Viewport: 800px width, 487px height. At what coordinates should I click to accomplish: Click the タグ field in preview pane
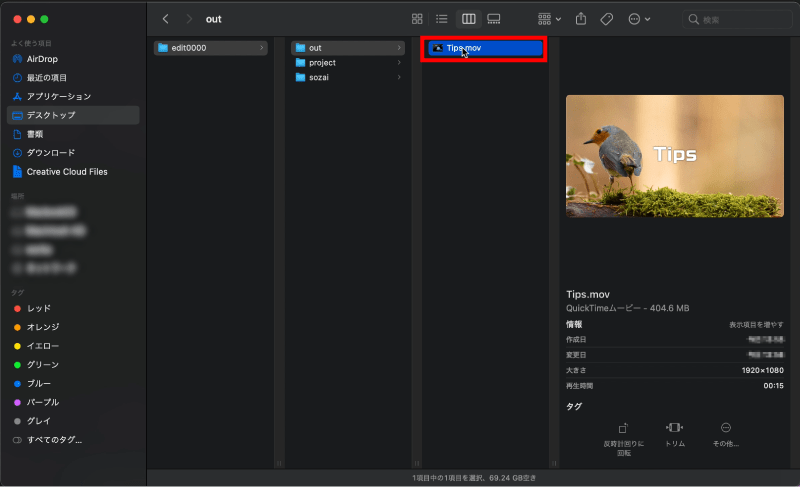click(x=574, y=406)
